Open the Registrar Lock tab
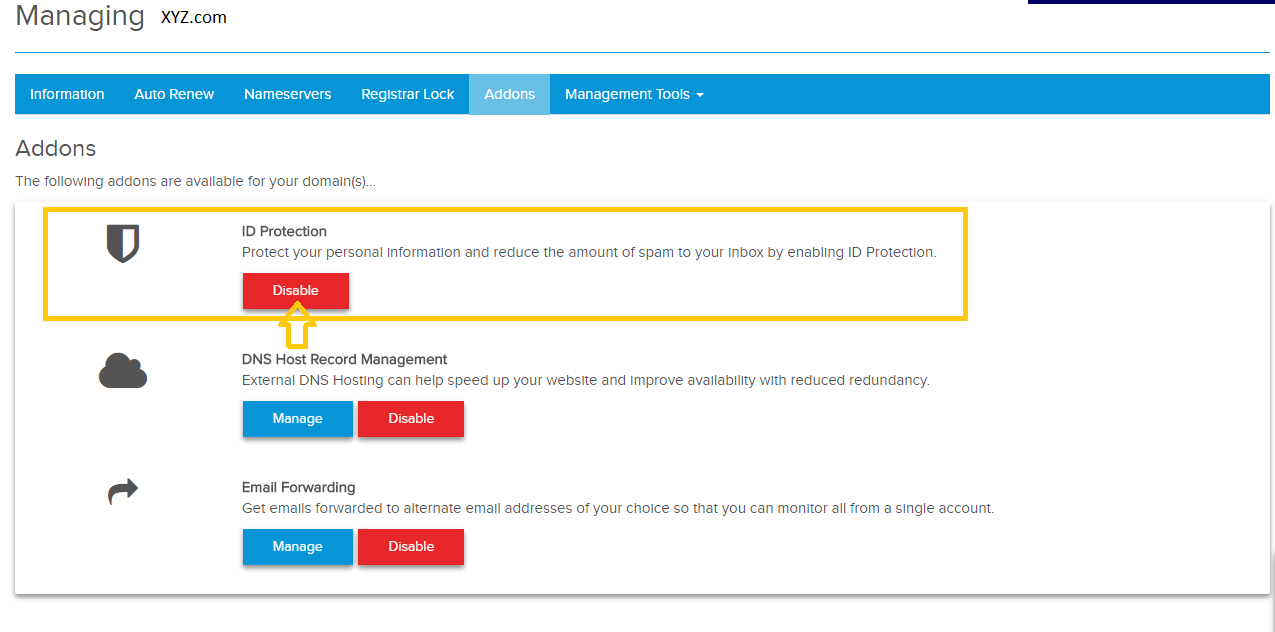 click(408, 94)
